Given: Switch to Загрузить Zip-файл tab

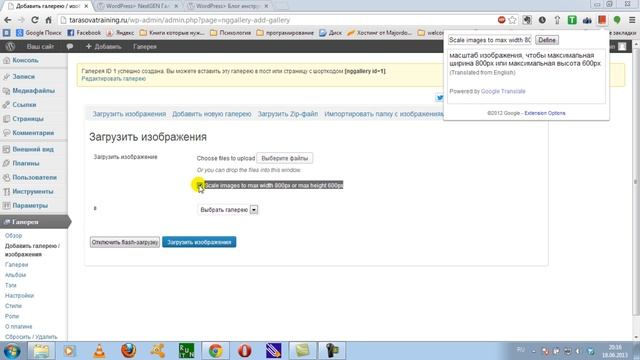Looking at the screenshot, I should pyautogui.click(x=288, y=114).
